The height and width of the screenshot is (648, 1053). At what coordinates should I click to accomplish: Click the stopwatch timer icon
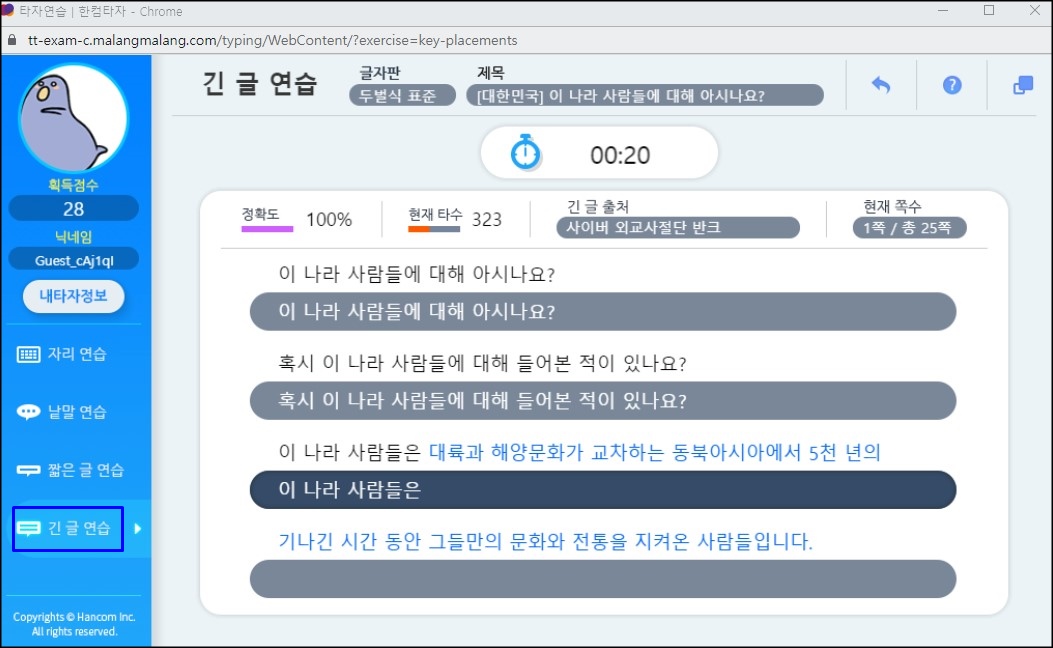pos(525,152)
